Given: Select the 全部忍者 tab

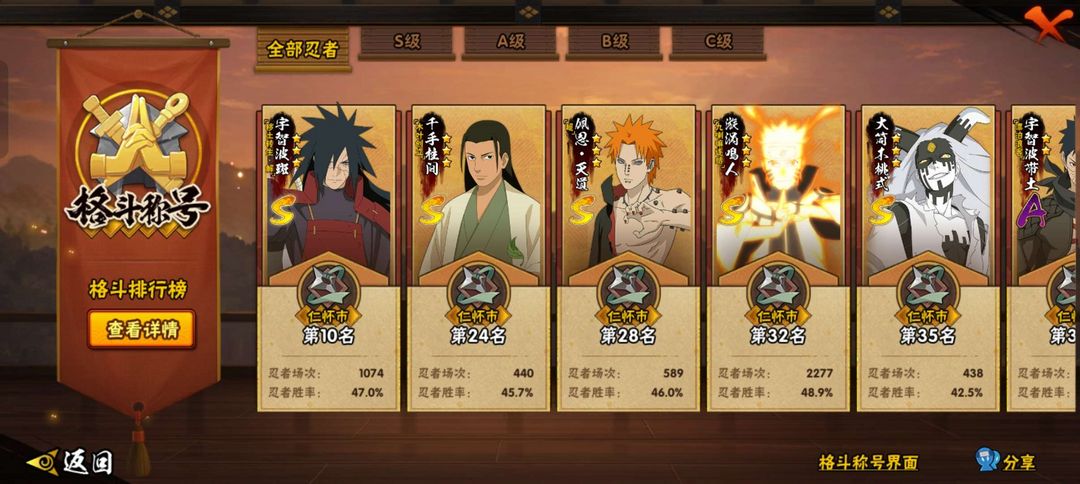Looking at the screenshot, I should pos(303,48).
